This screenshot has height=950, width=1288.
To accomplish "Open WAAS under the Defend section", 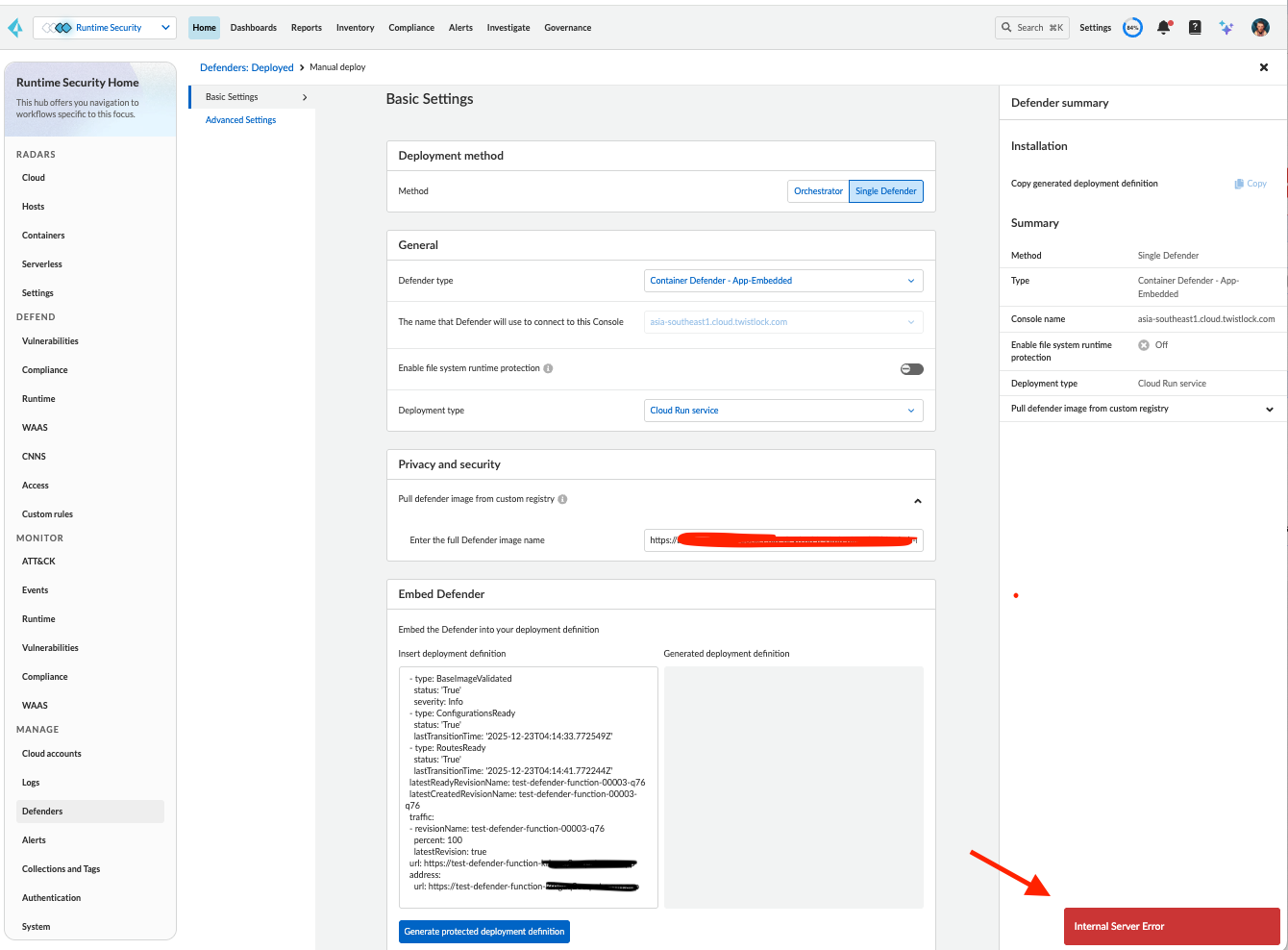I will (x=35, y=428).
